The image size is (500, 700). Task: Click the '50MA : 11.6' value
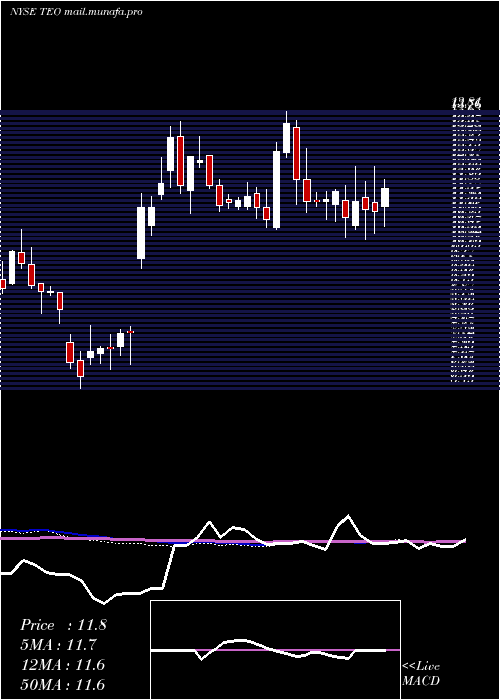click(x=63, y=684)
